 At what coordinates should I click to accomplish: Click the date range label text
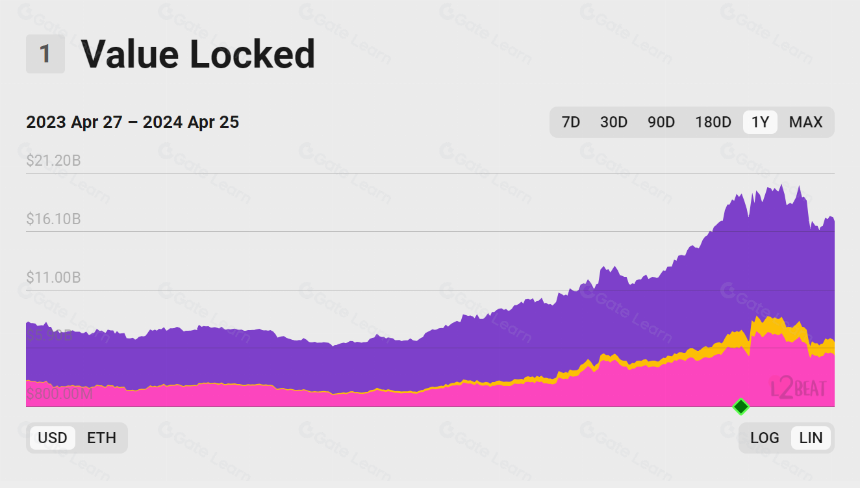coord(133,122)
